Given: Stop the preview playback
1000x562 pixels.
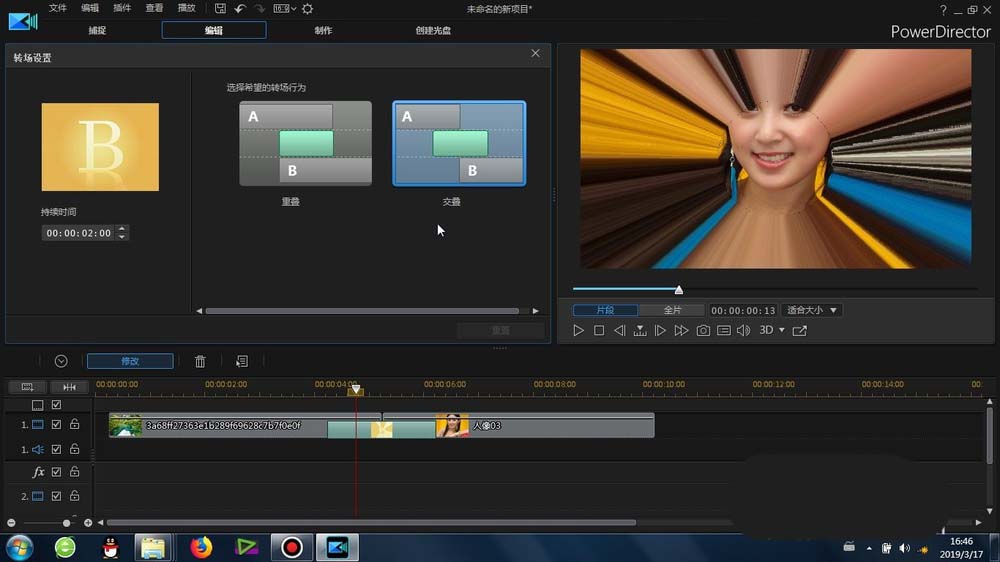Looking at the screenshot, I should pyautogui.click(x=599, y=330).
